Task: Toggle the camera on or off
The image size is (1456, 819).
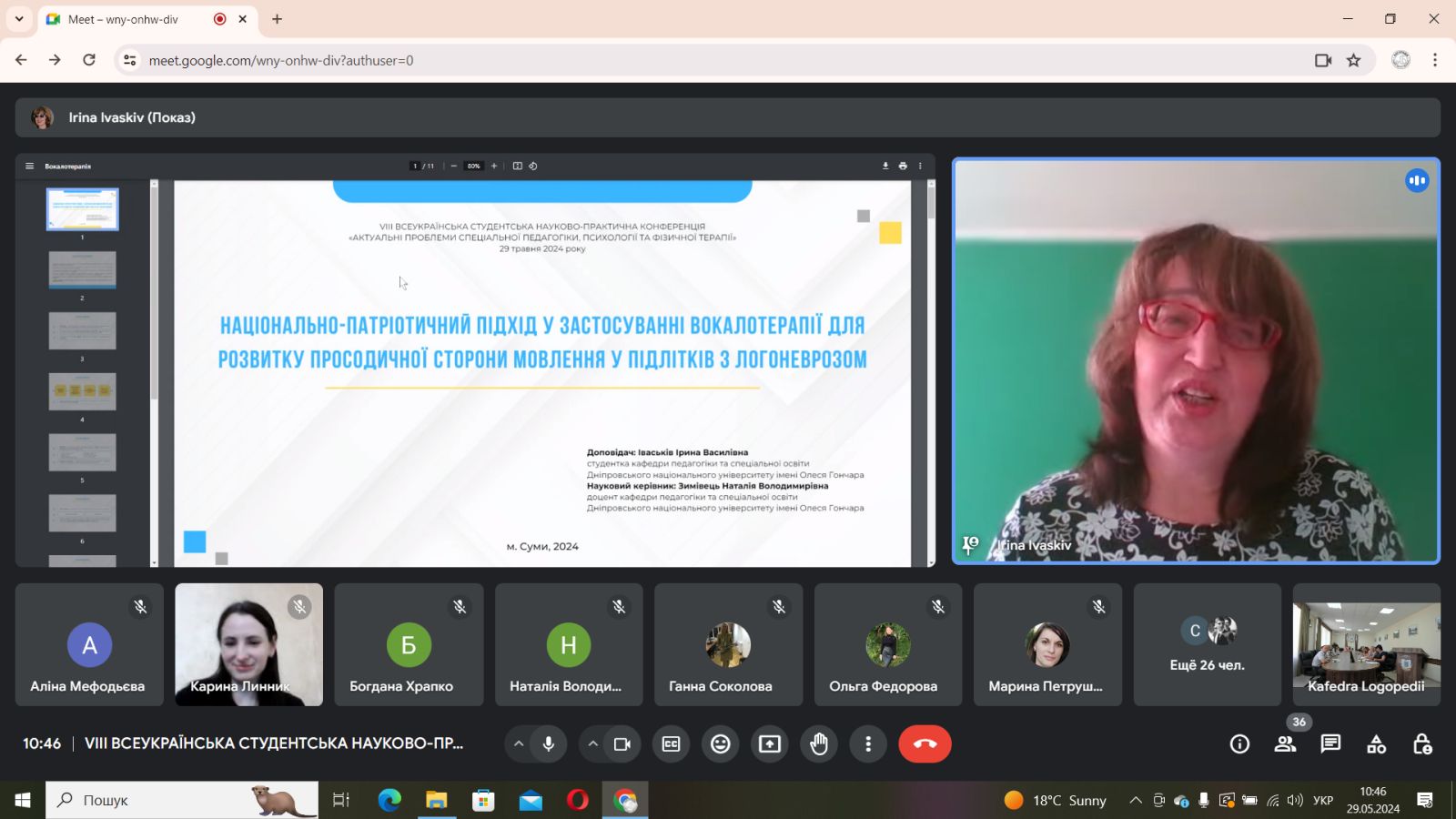Action: [622, 744]
